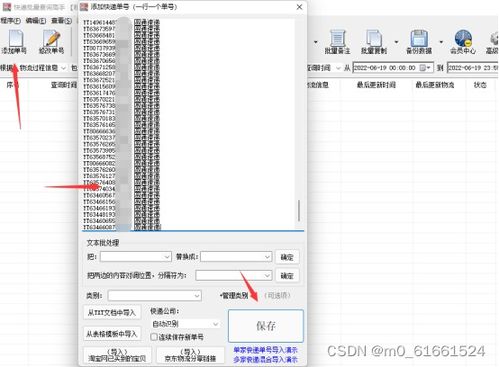Open the 单家快递单号导入演示 link
Image resolution: width=499 pixels, height=367 pixels.
tap(265, 350)
